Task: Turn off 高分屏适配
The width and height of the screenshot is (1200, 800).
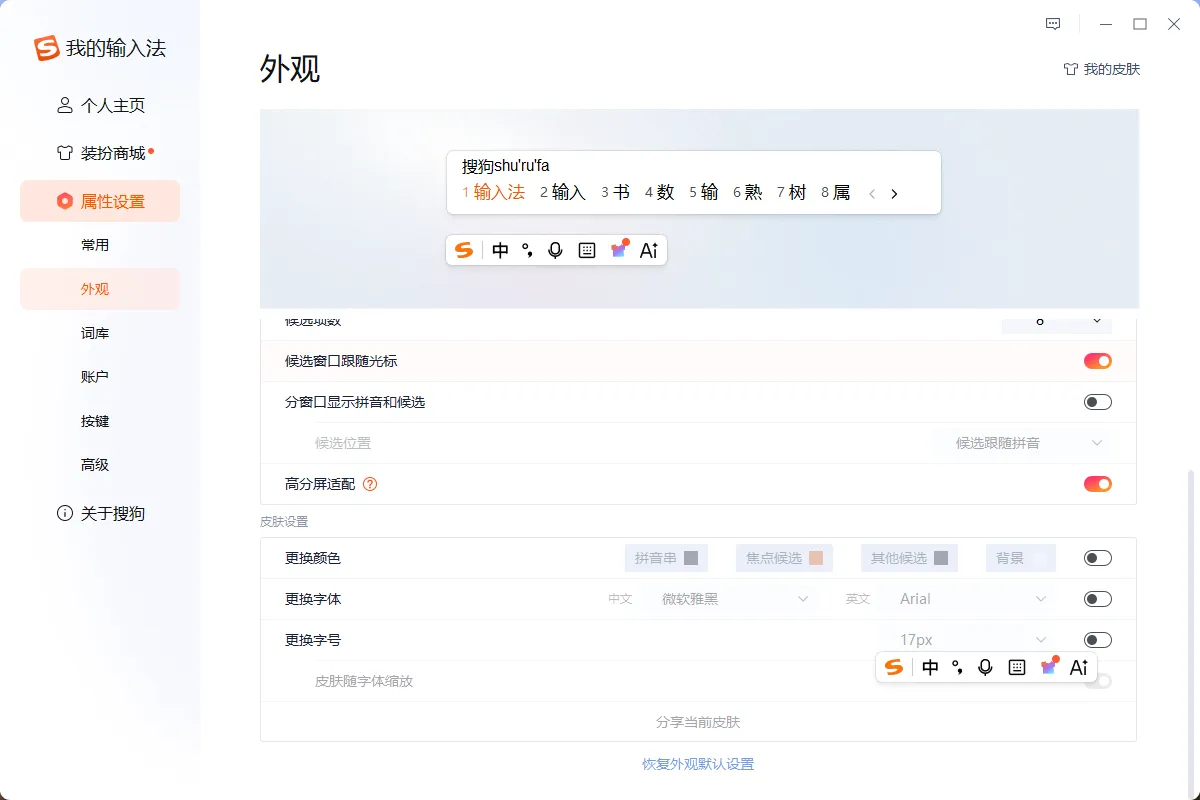Action: click(1097, 483)
